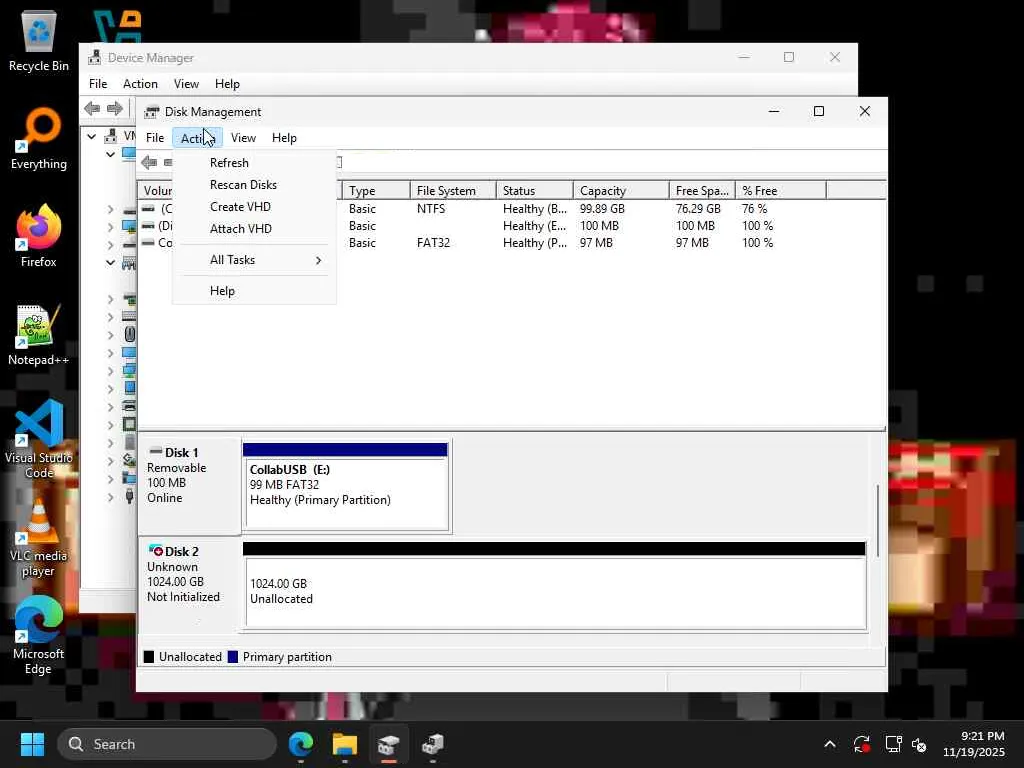Click the Device Manager title bar icon
This screenshot has width=1024, height=768.
[95, 57]
